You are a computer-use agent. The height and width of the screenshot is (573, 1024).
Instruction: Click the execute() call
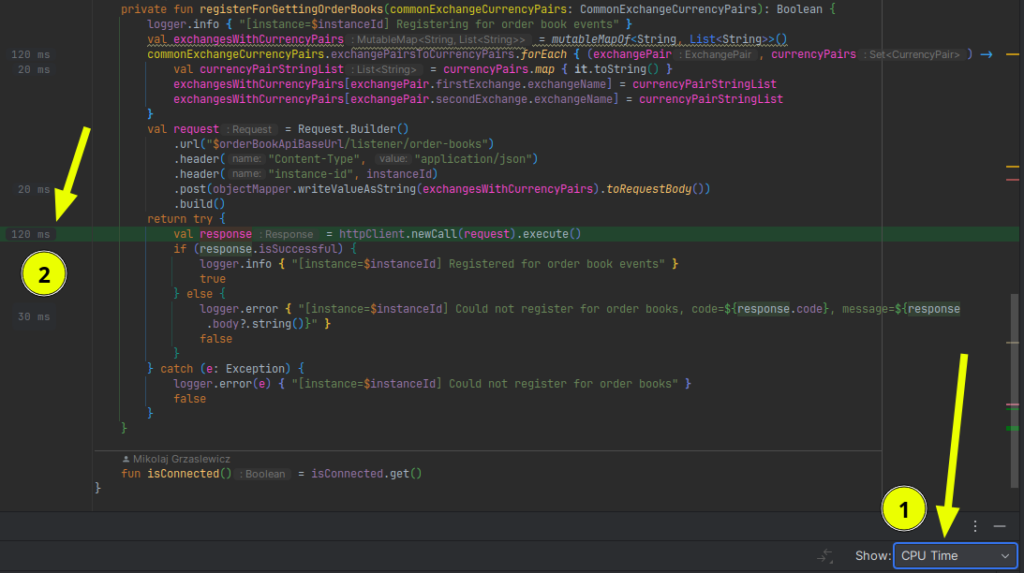click(551, 234)
